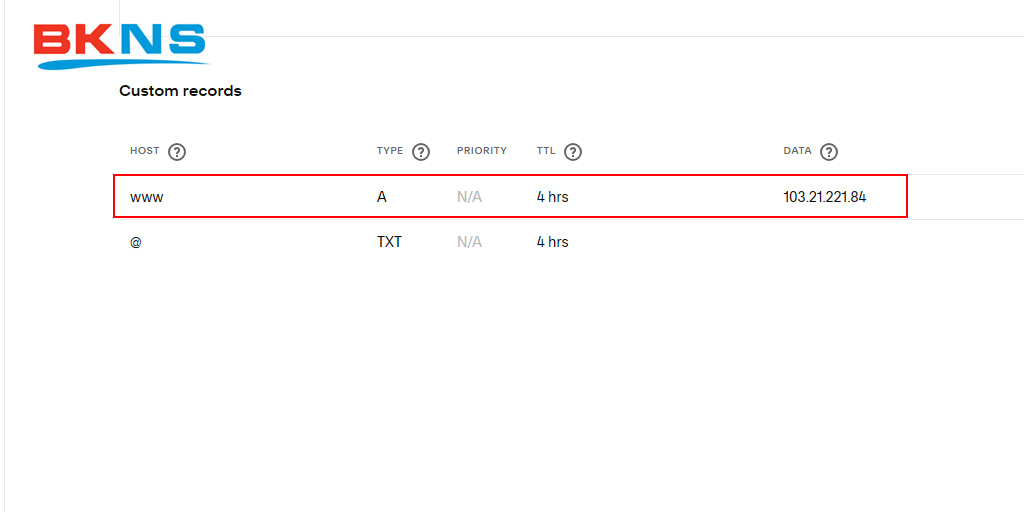Click N/A priority in the TXT row

point(469,242)
